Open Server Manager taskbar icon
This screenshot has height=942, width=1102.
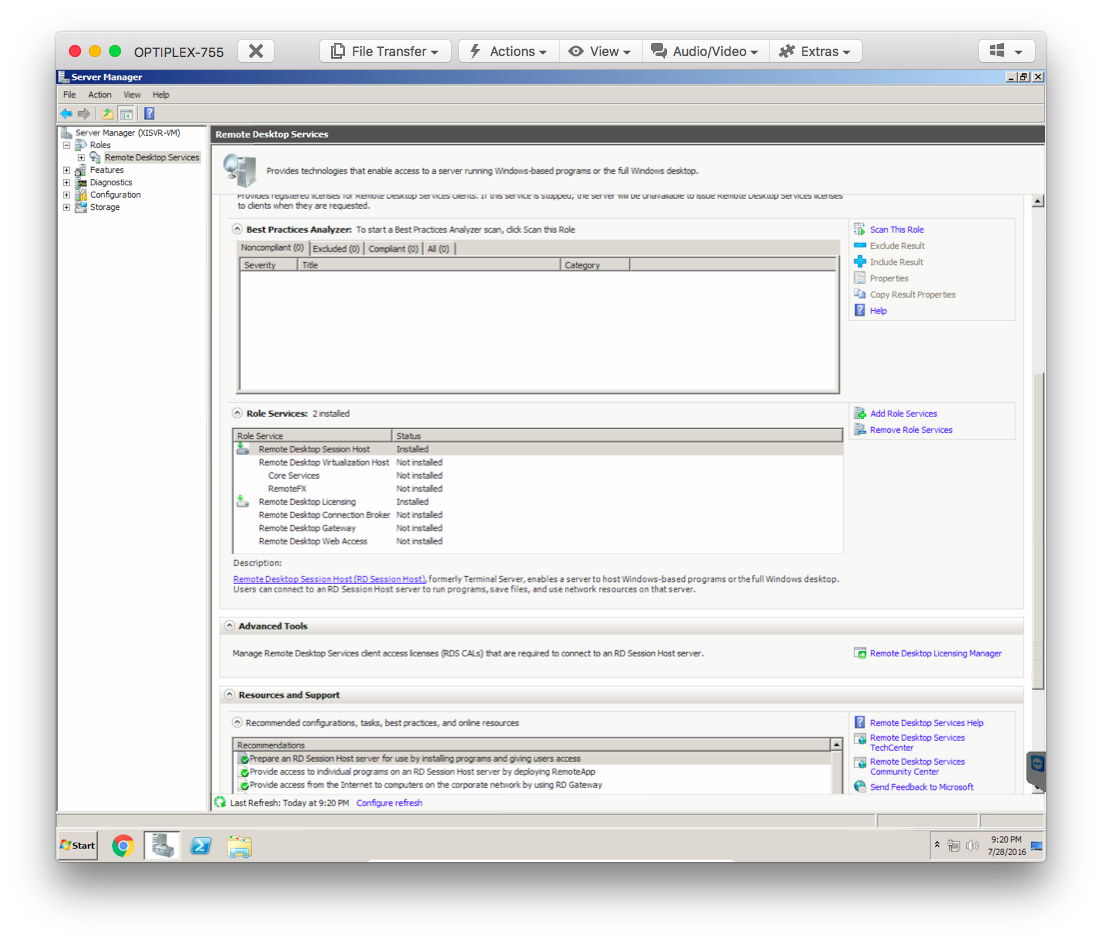[162, 846]
